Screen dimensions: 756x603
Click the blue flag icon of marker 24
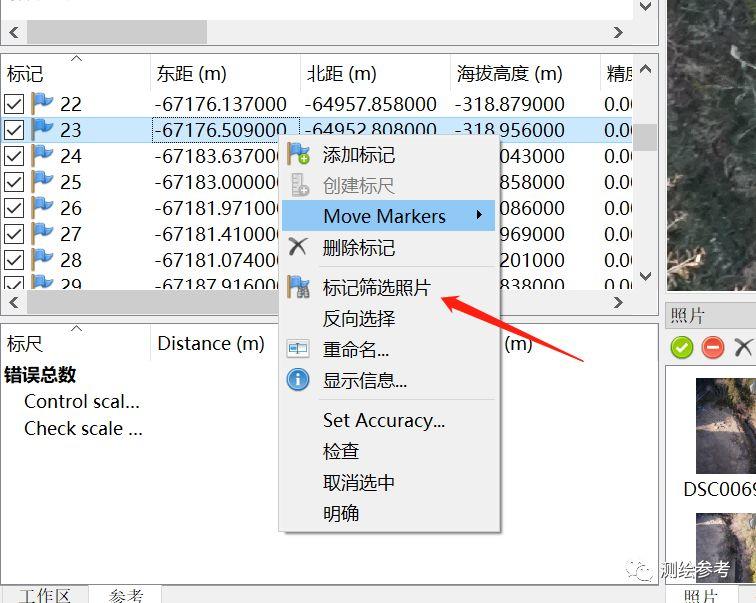pos(42,155)
